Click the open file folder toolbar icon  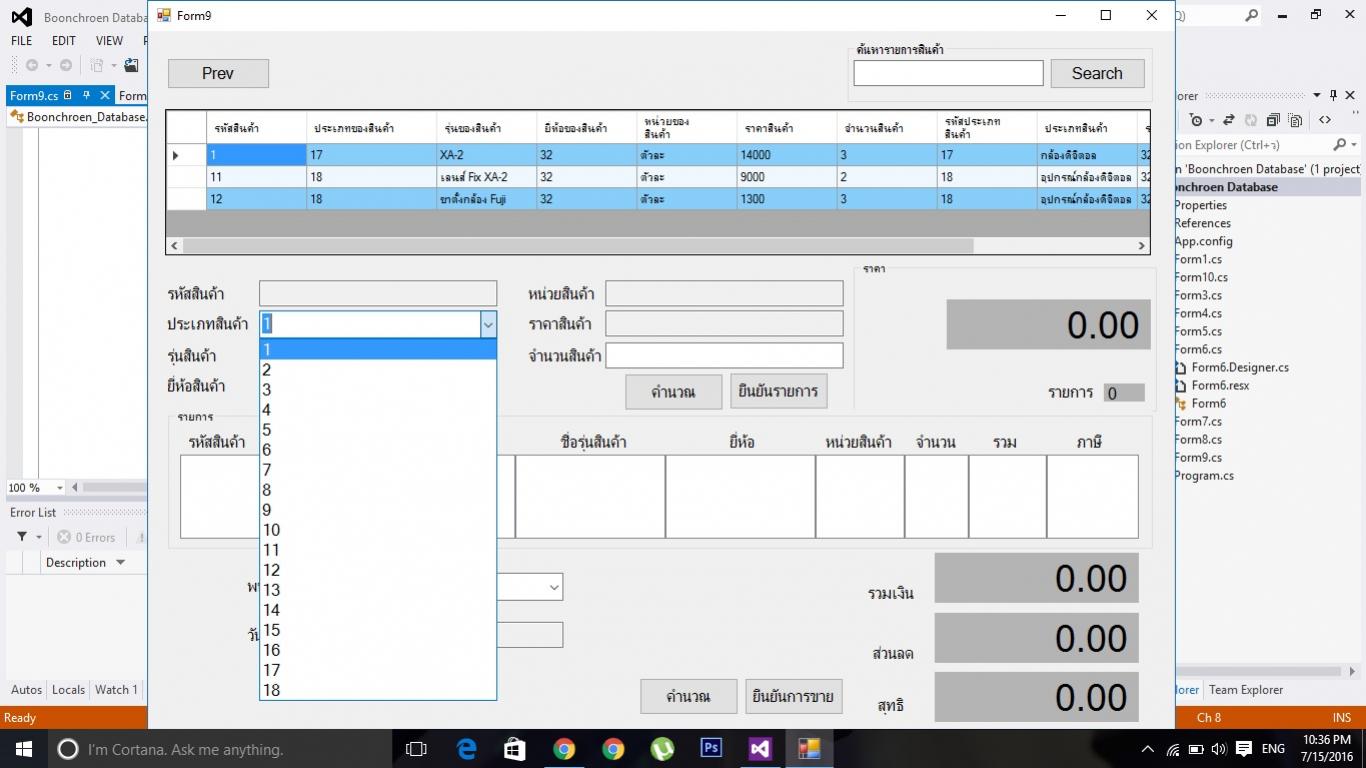click(131, 65)
